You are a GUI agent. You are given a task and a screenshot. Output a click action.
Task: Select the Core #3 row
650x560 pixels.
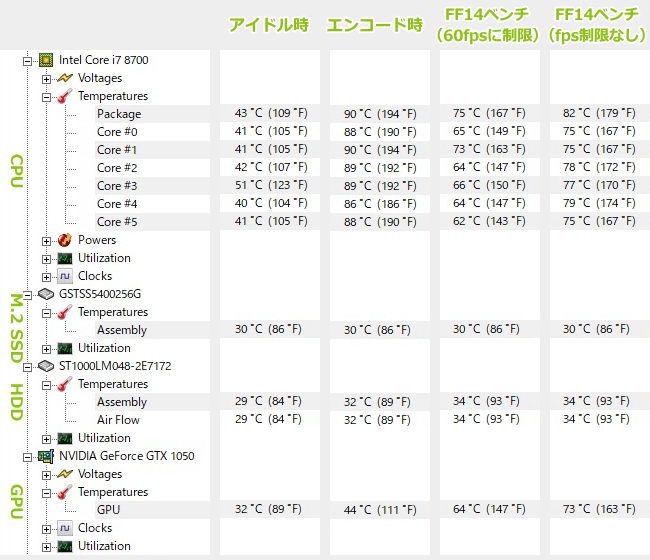click(152, 186)
